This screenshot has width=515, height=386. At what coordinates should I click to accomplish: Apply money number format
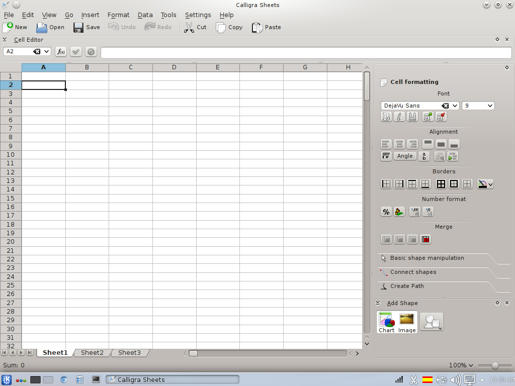coord(399,212)
